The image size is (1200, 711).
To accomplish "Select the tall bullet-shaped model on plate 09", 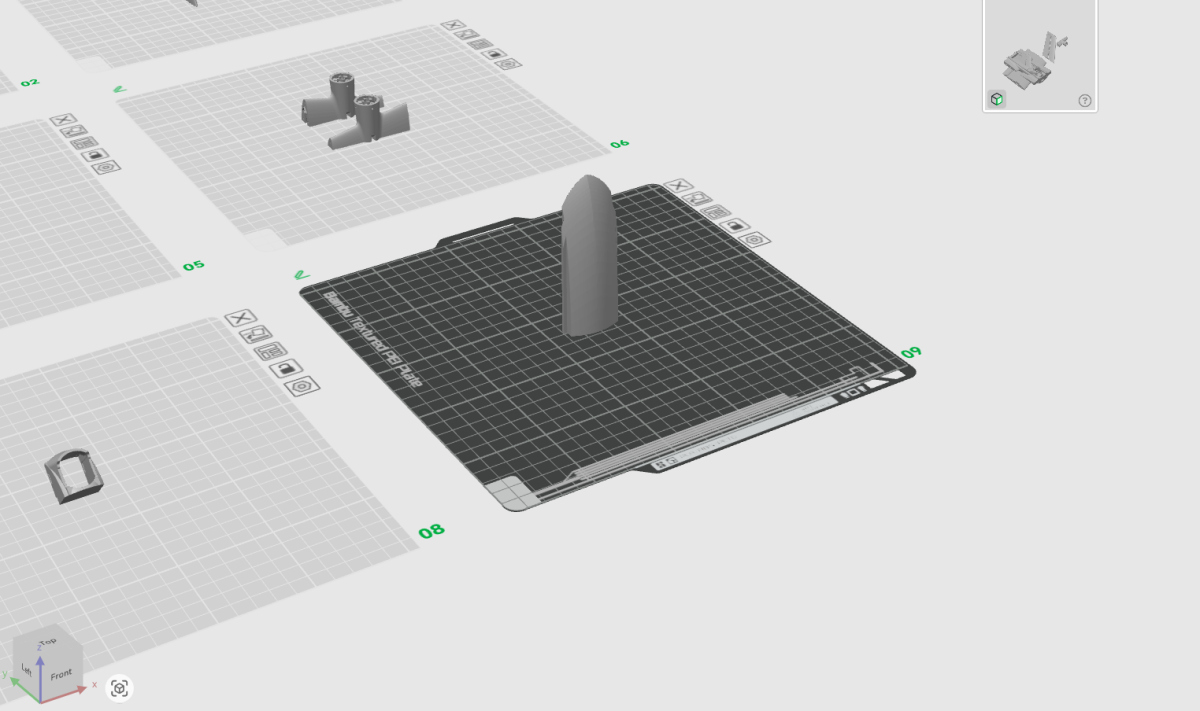I will pyautogui.click(x=592, y=258).
